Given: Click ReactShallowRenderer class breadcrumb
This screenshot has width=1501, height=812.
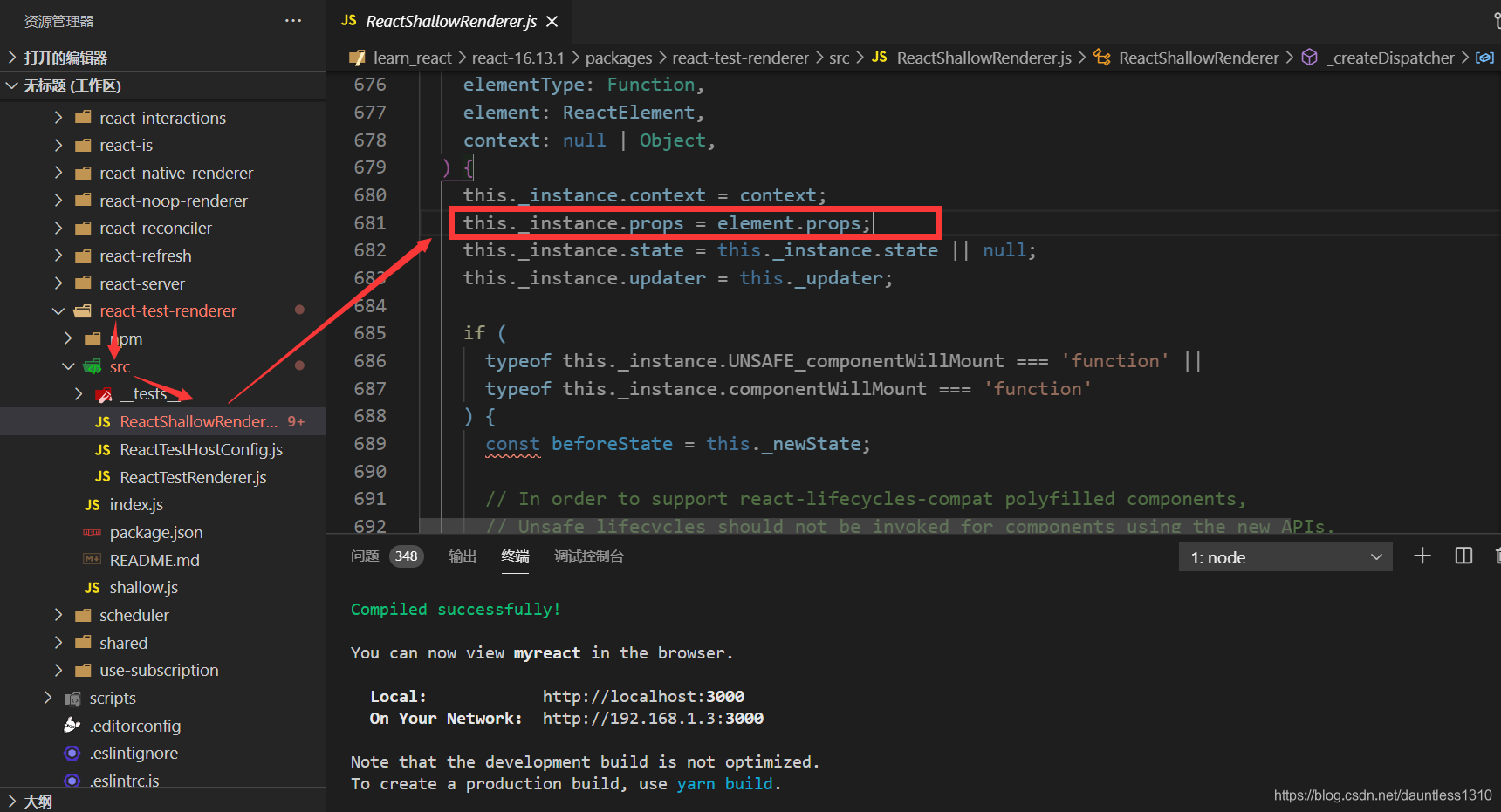Looking at the screenshot, I should tap(1198, 58).
